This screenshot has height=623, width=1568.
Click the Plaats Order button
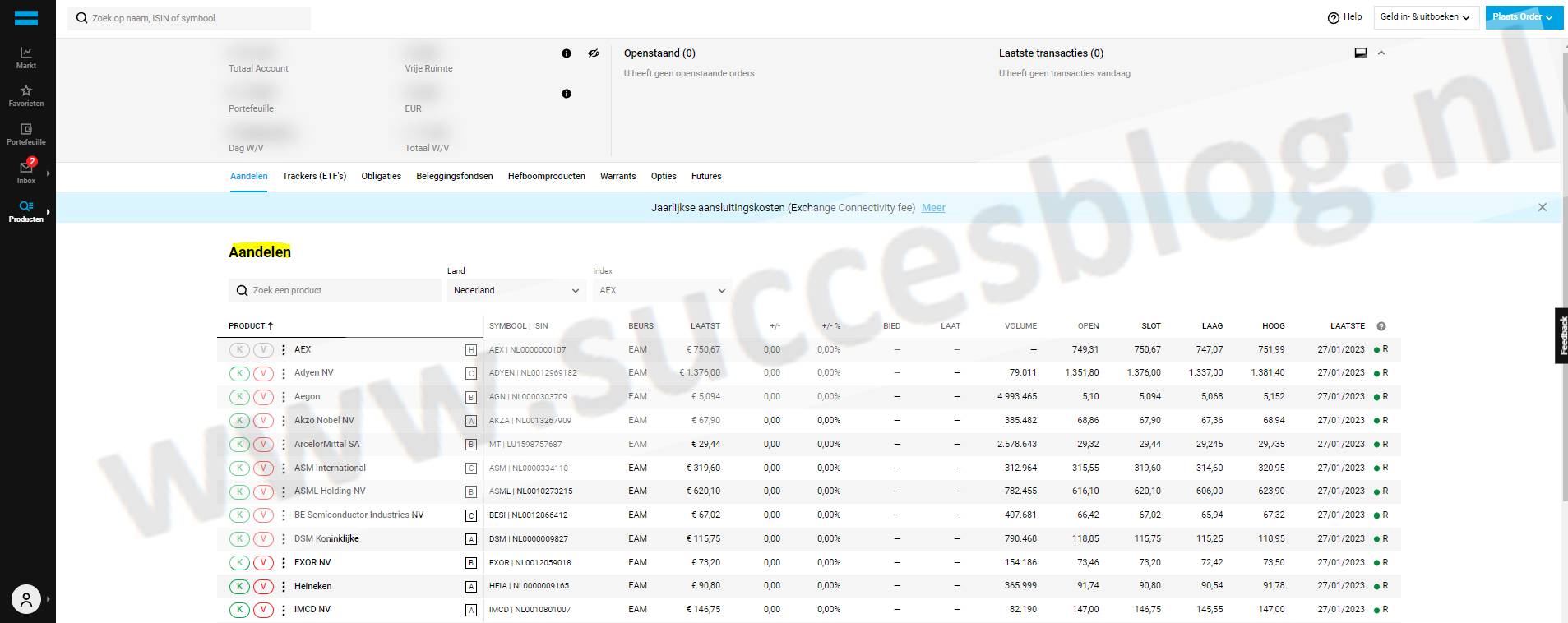pyautogui.click(x=1523, y=17)
